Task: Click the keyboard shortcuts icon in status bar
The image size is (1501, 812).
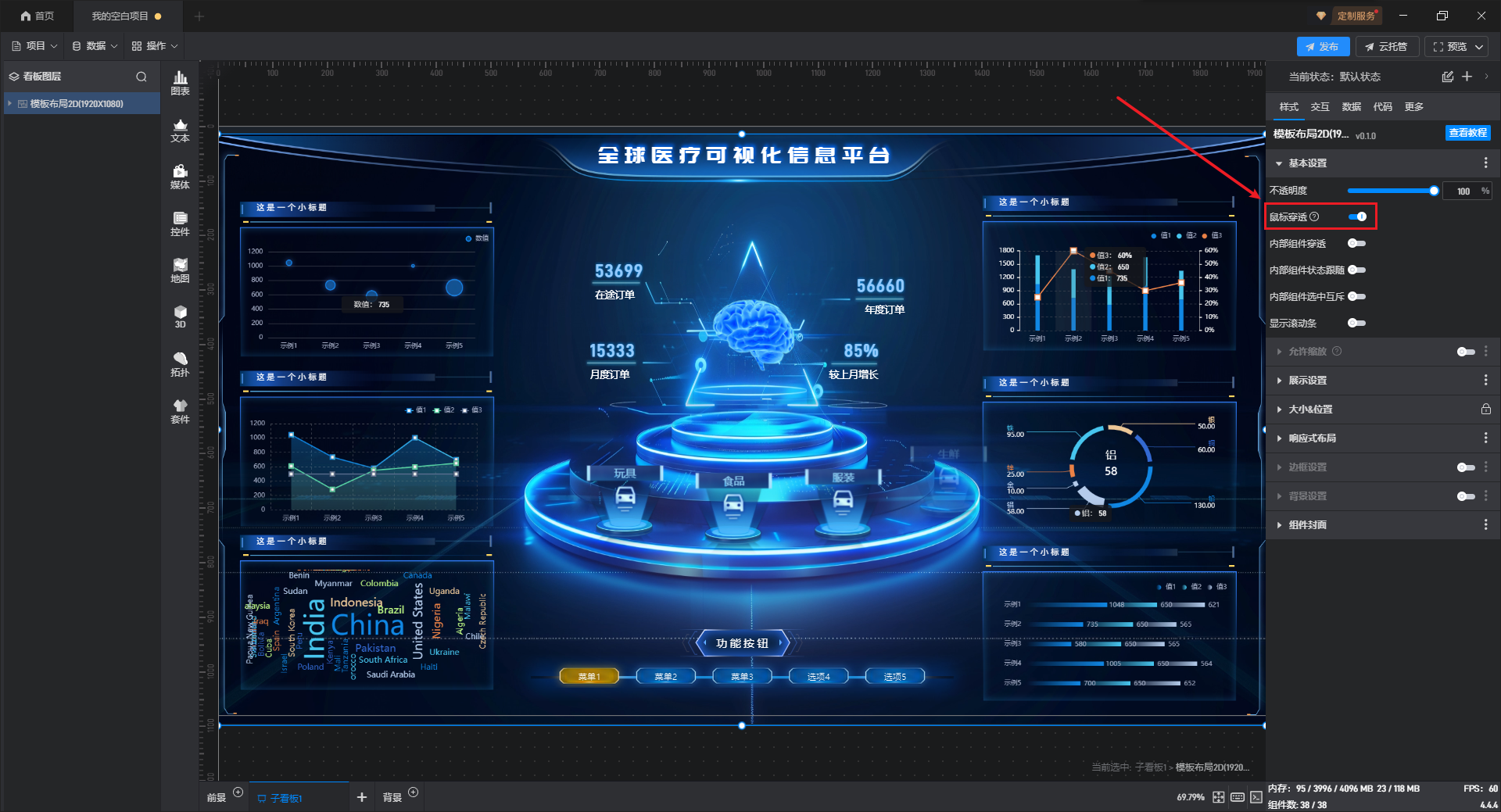Action: click(x=1238, y=797)
